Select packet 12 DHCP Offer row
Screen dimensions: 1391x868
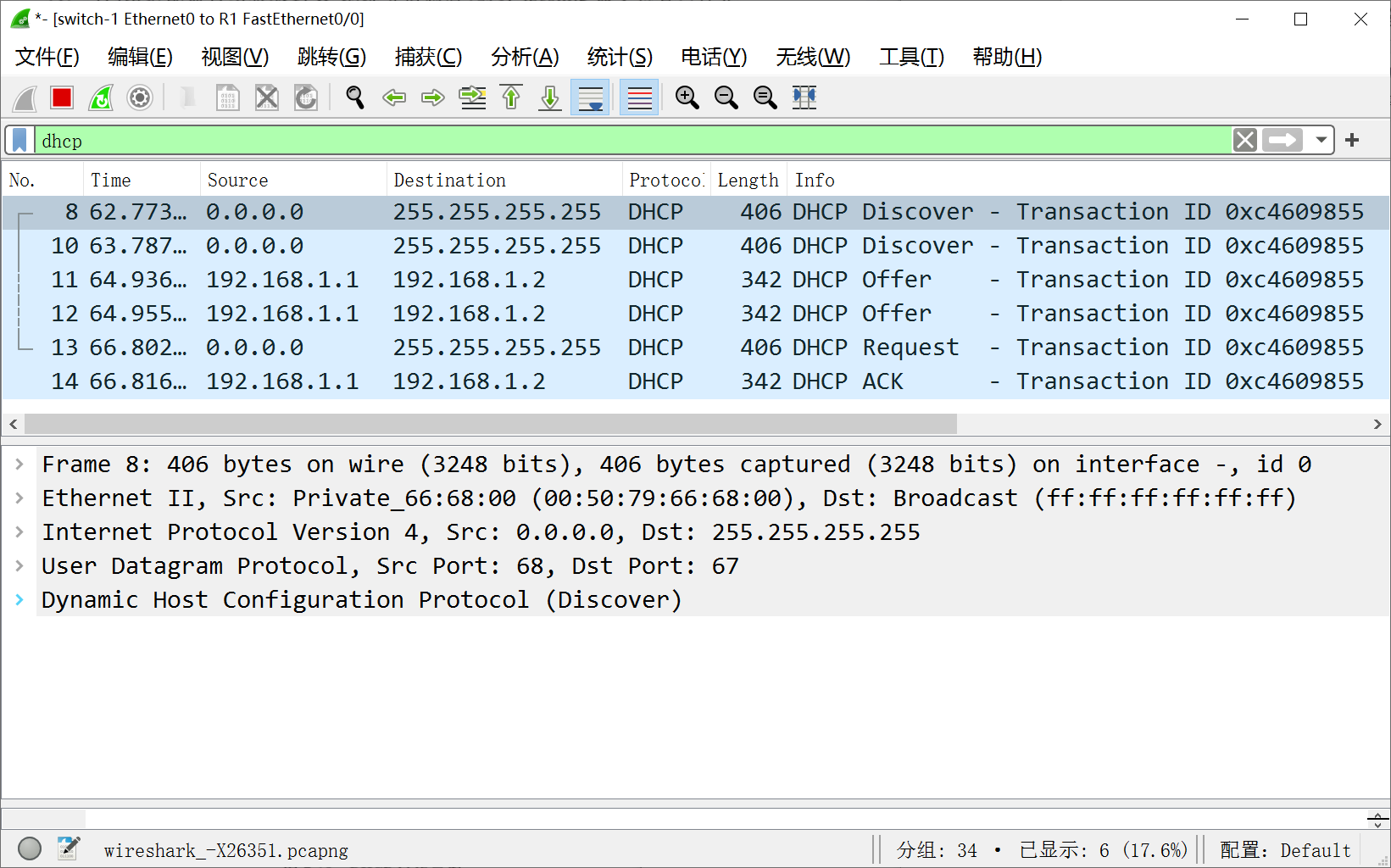[x=695, y=314]
